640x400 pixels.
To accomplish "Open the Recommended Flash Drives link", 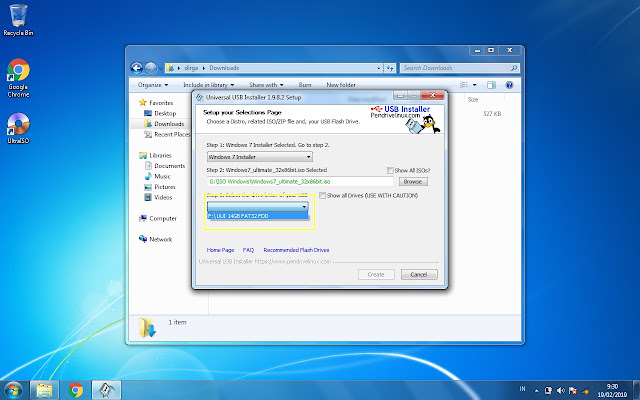I will [x=296, y=250].
